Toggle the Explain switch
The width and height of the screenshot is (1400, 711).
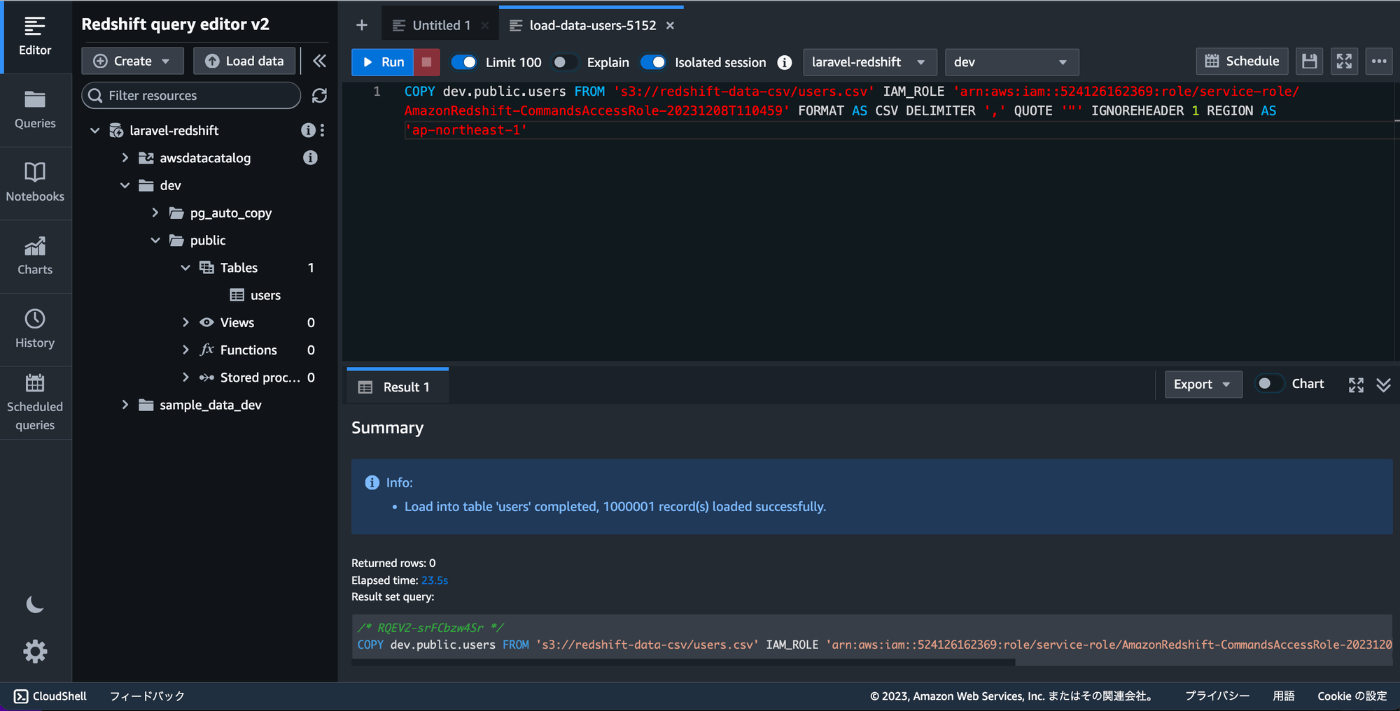tap(565, 62)
